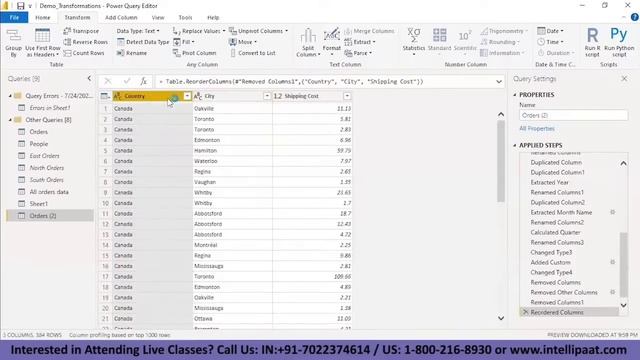The image size is (640, 360).
Task: Click the Oakville cell in row 1
Action: [x=232, y=109]
